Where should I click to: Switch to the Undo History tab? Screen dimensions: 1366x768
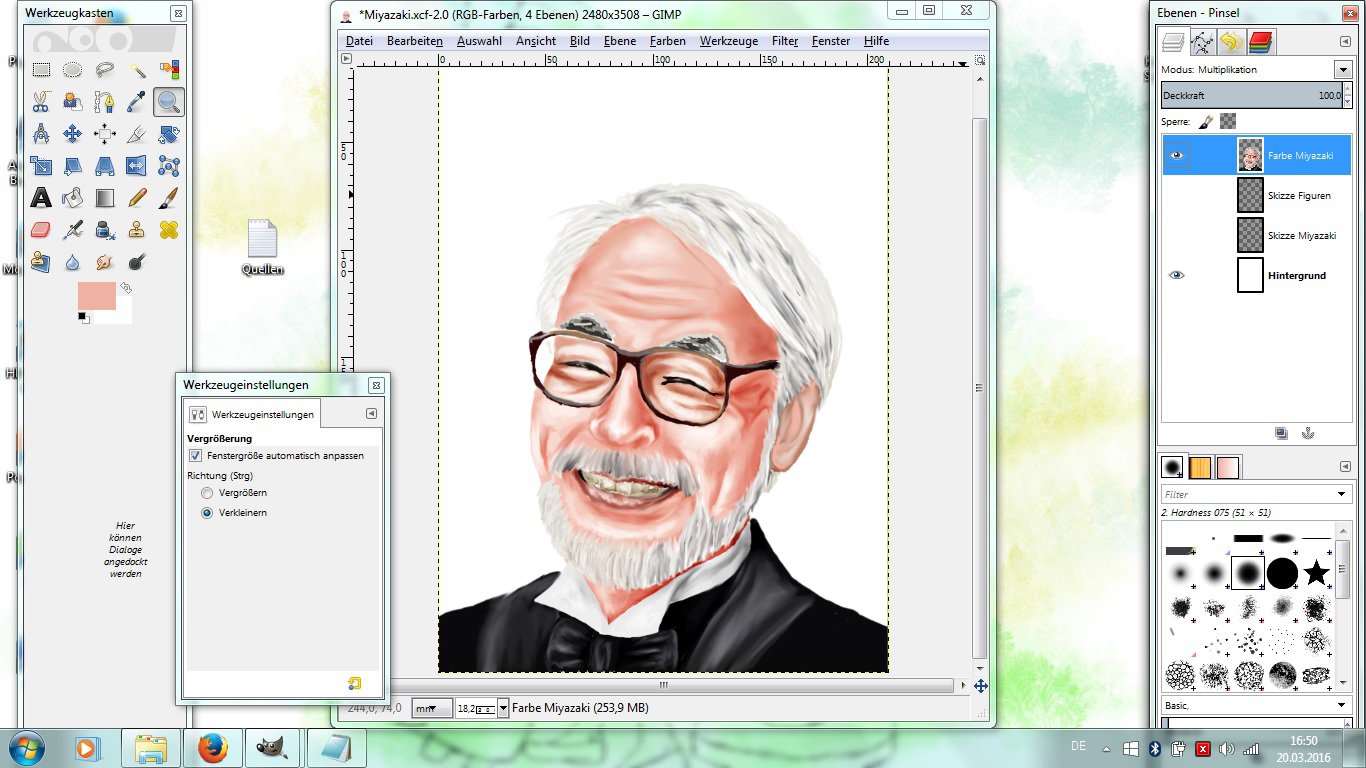tap(1231, 42)
